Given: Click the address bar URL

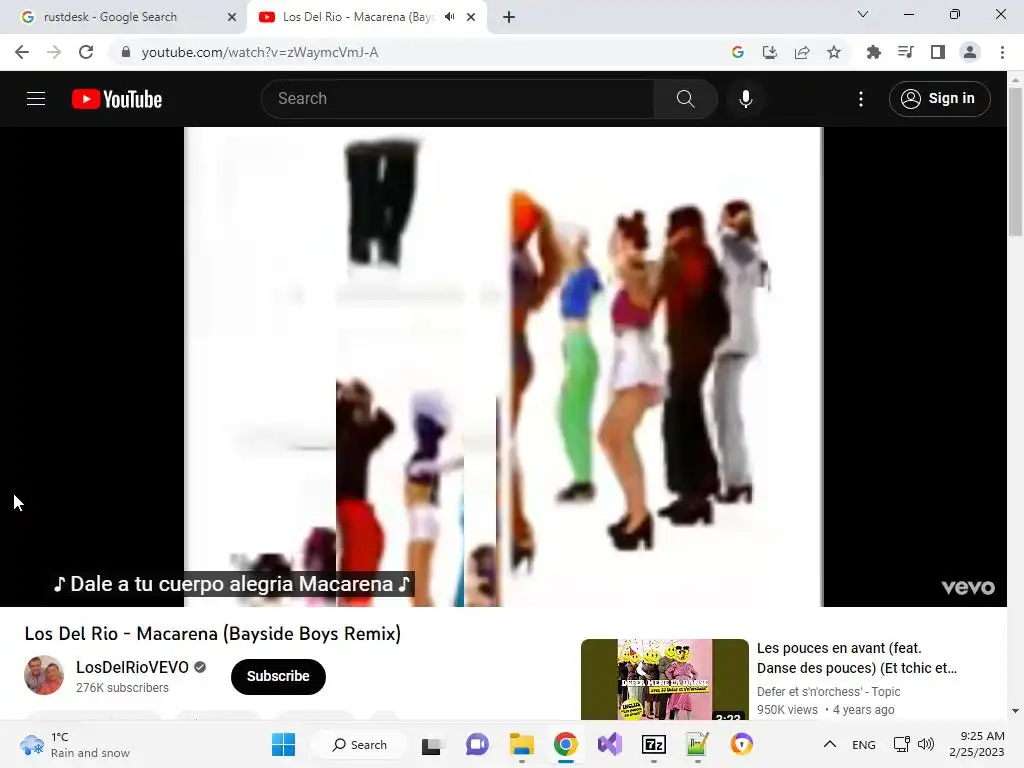Looking at the screenshot, I should (x=260, y=52).
